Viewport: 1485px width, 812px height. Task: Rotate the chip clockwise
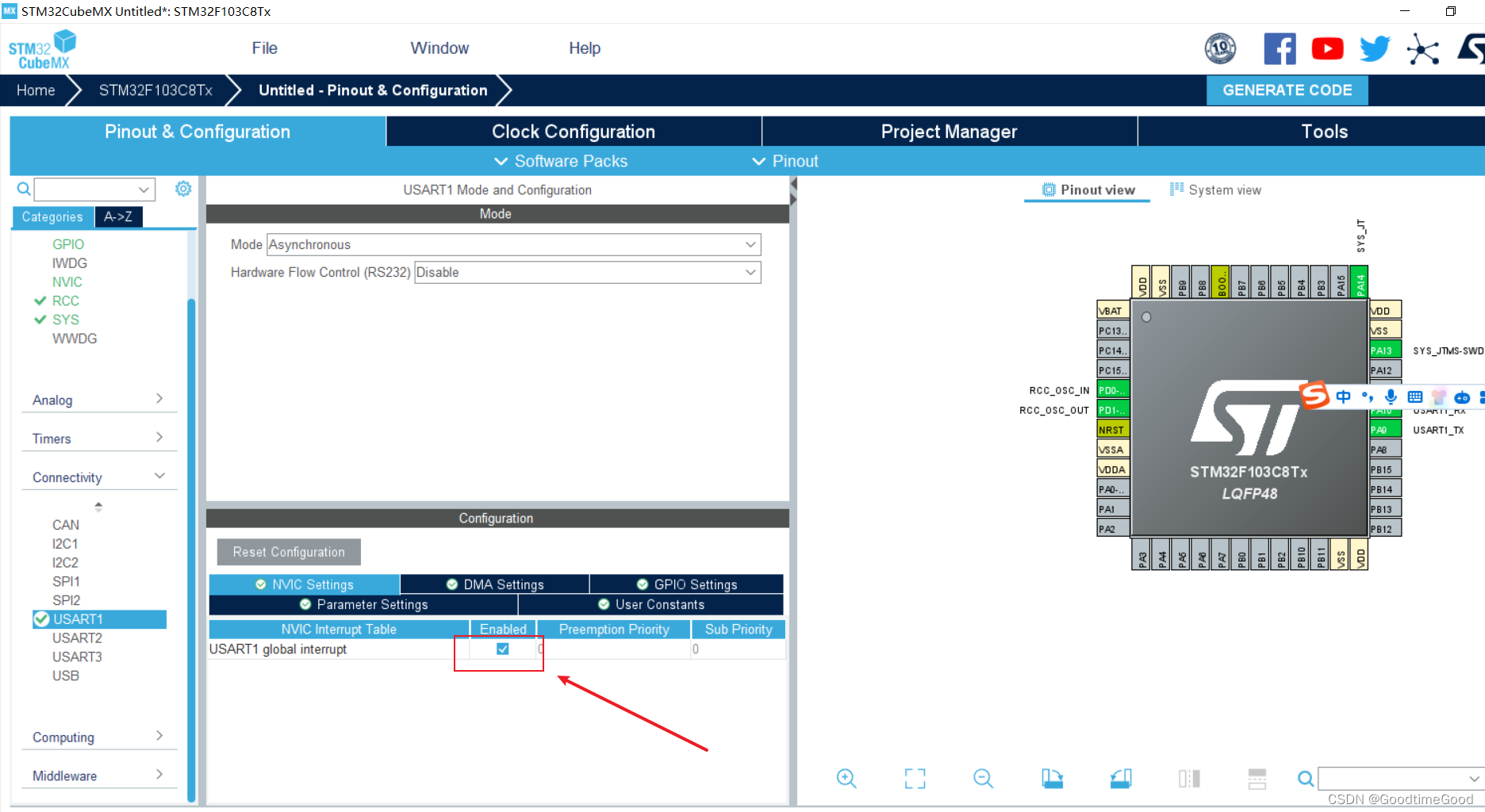pos(1052,779)
